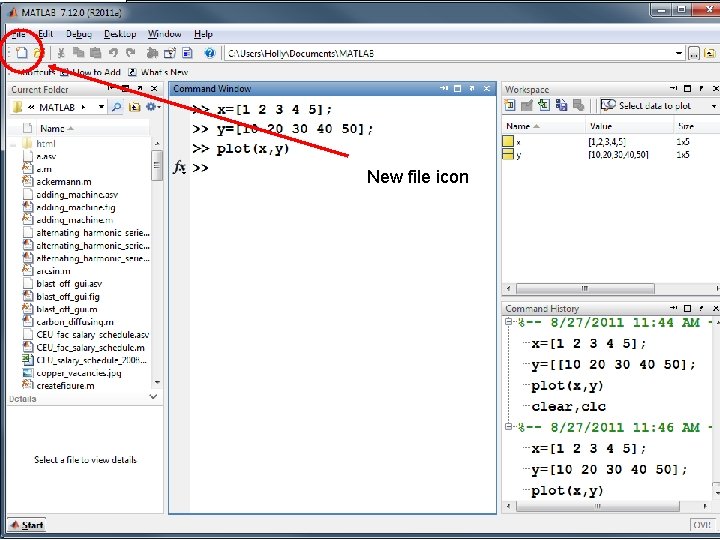Open the Edit menu
The height and width of the screenshot is (540, 720).
coord(45,34)
